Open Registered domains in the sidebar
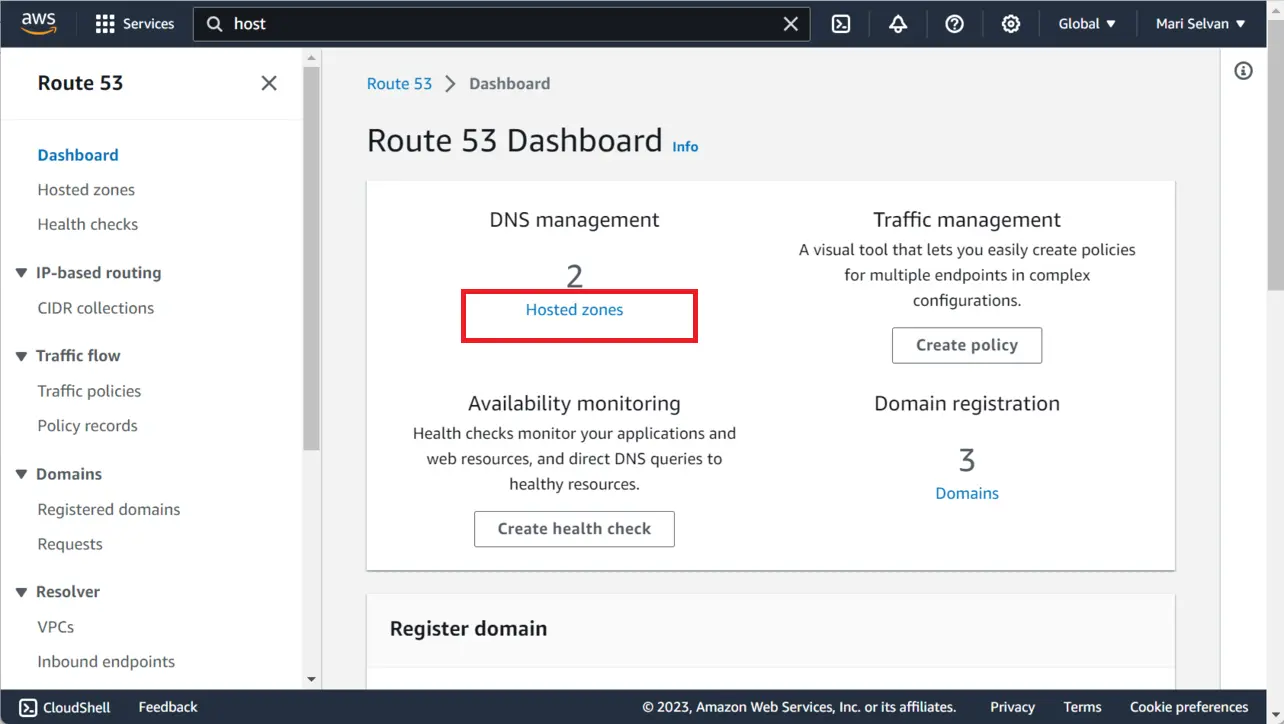 point(109,509)
